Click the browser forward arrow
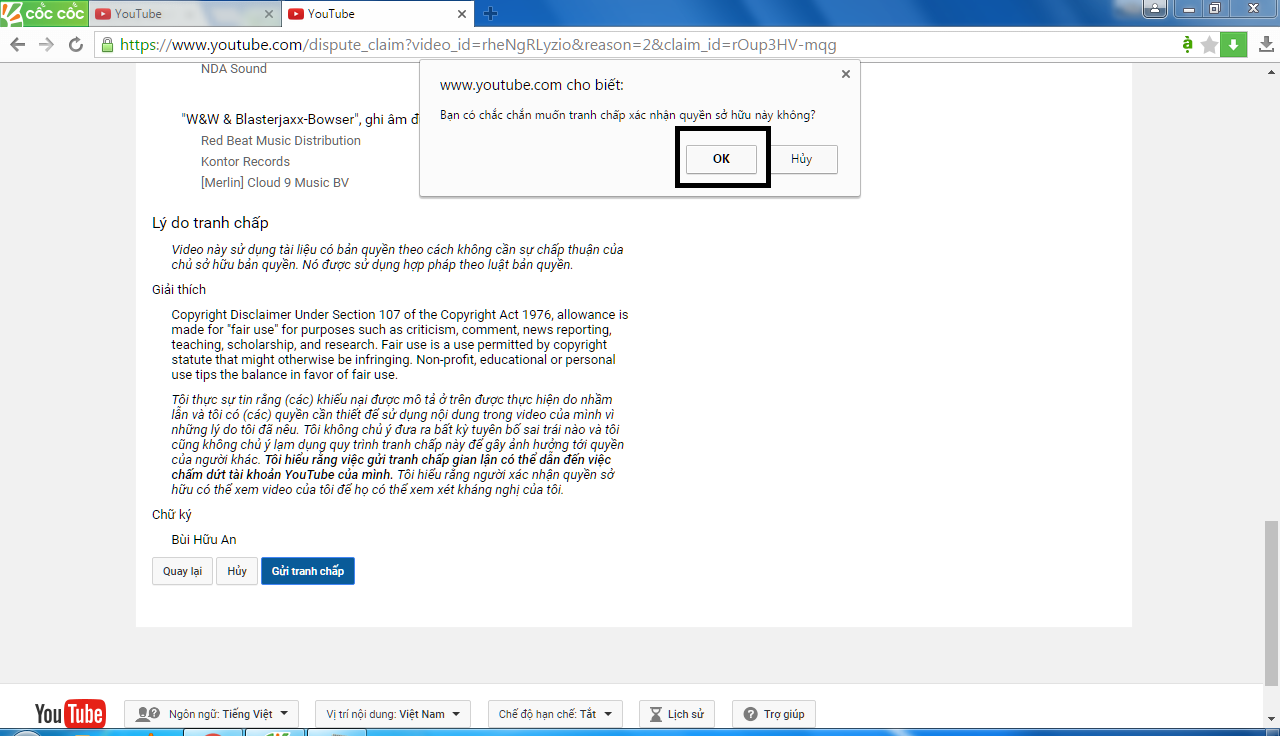This screenshot has width=1280, height=736. coord(46,45)
